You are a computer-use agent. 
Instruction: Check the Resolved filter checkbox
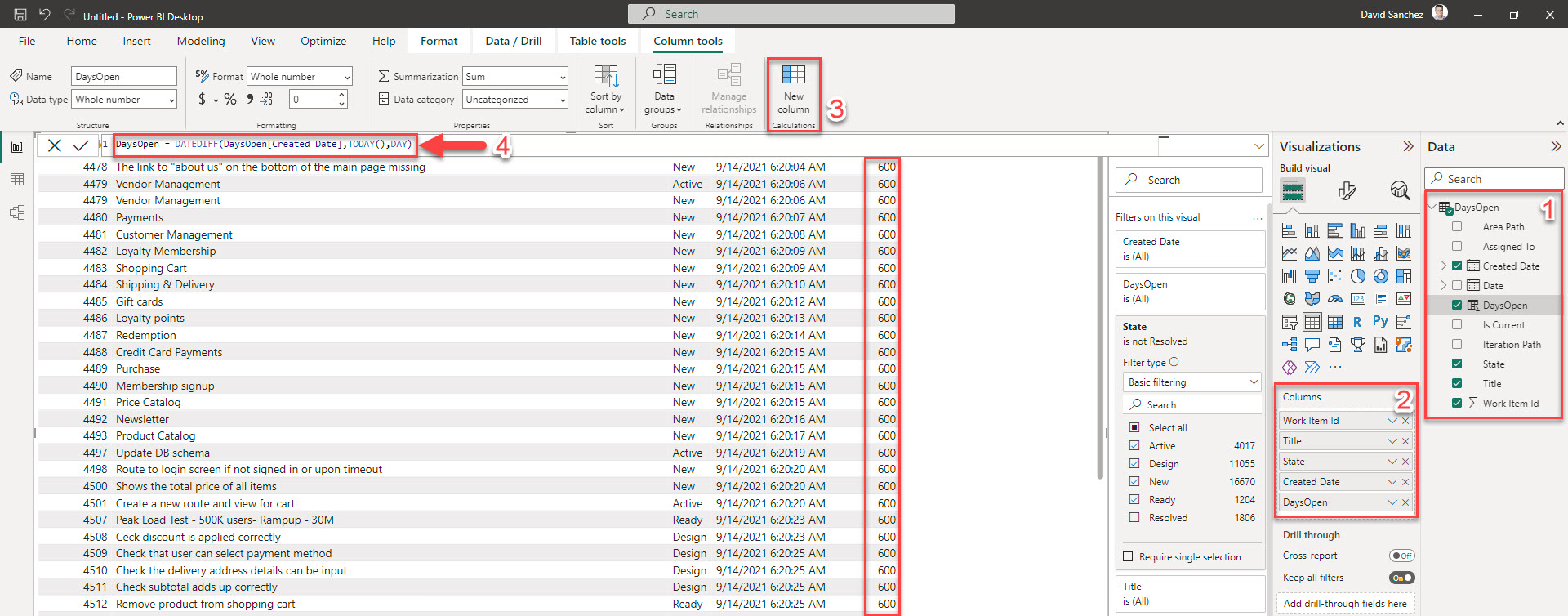pos(1134,517)
